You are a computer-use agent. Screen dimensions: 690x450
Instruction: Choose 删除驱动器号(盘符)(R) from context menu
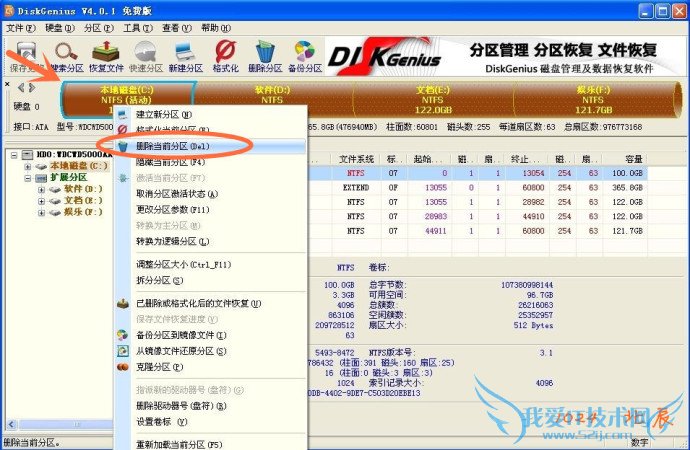click(210, 406)
